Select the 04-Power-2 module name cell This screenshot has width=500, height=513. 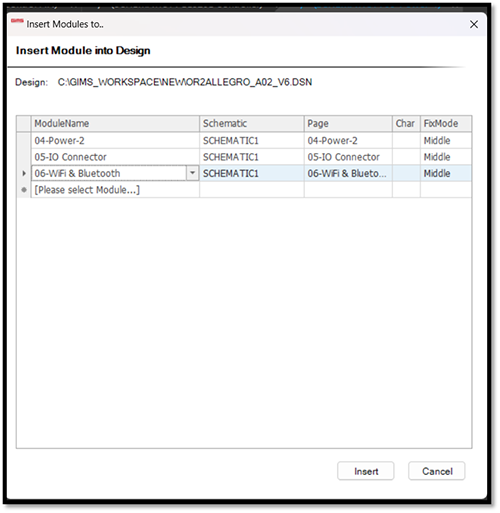tap(115, 141)
